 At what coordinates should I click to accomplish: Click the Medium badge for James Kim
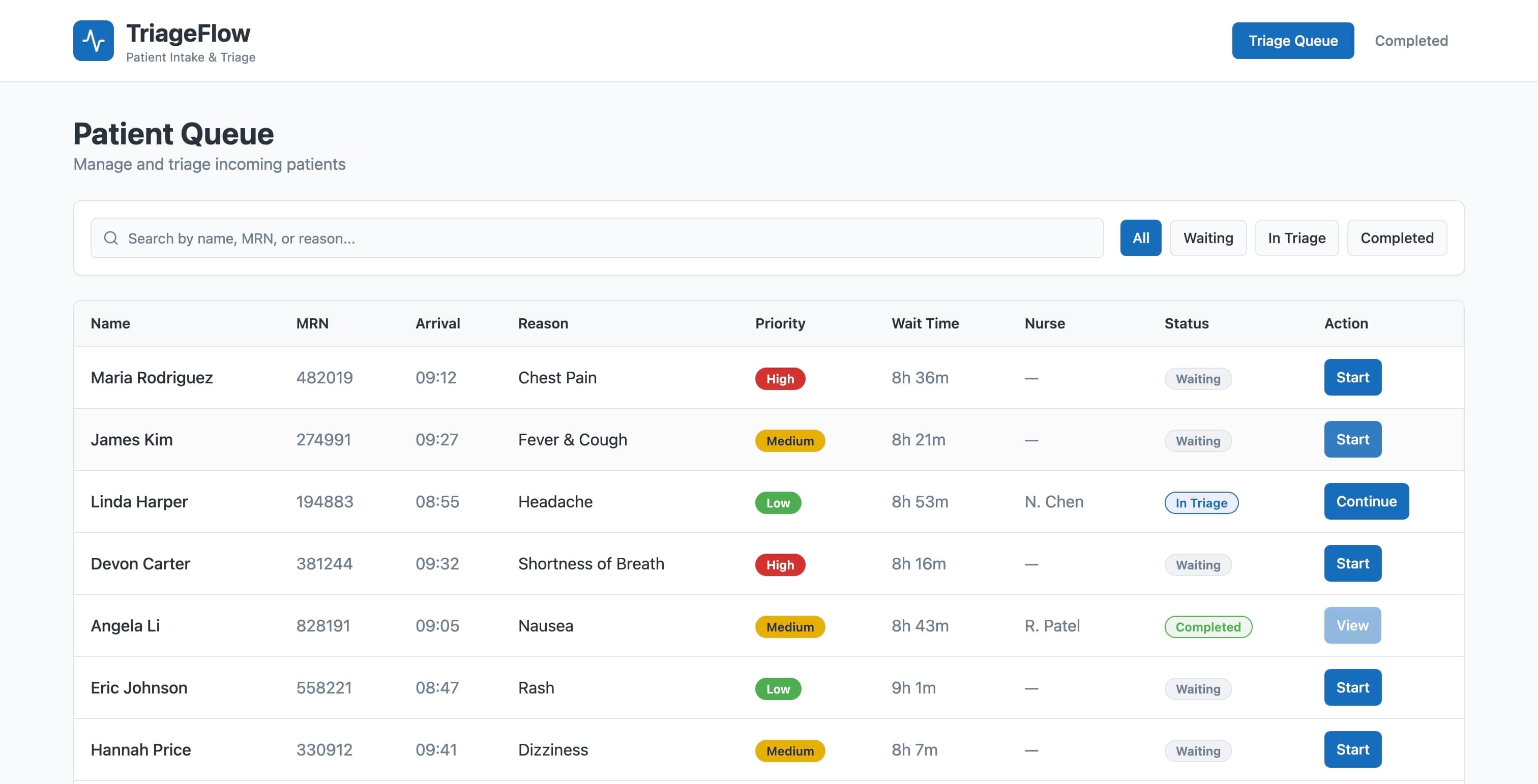tap(789, 441)
